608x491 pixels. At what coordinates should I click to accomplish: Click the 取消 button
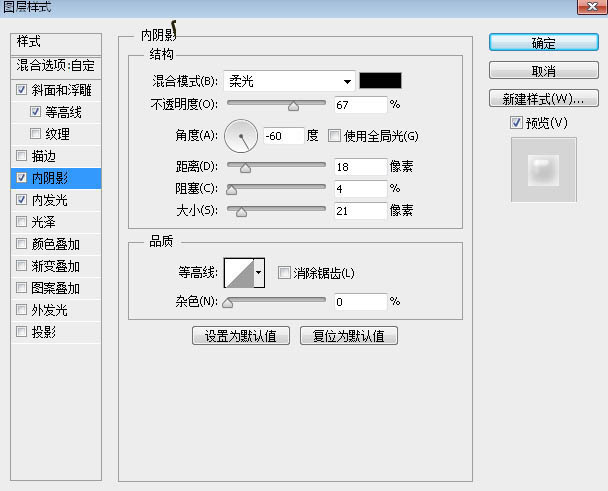point(544,71)
